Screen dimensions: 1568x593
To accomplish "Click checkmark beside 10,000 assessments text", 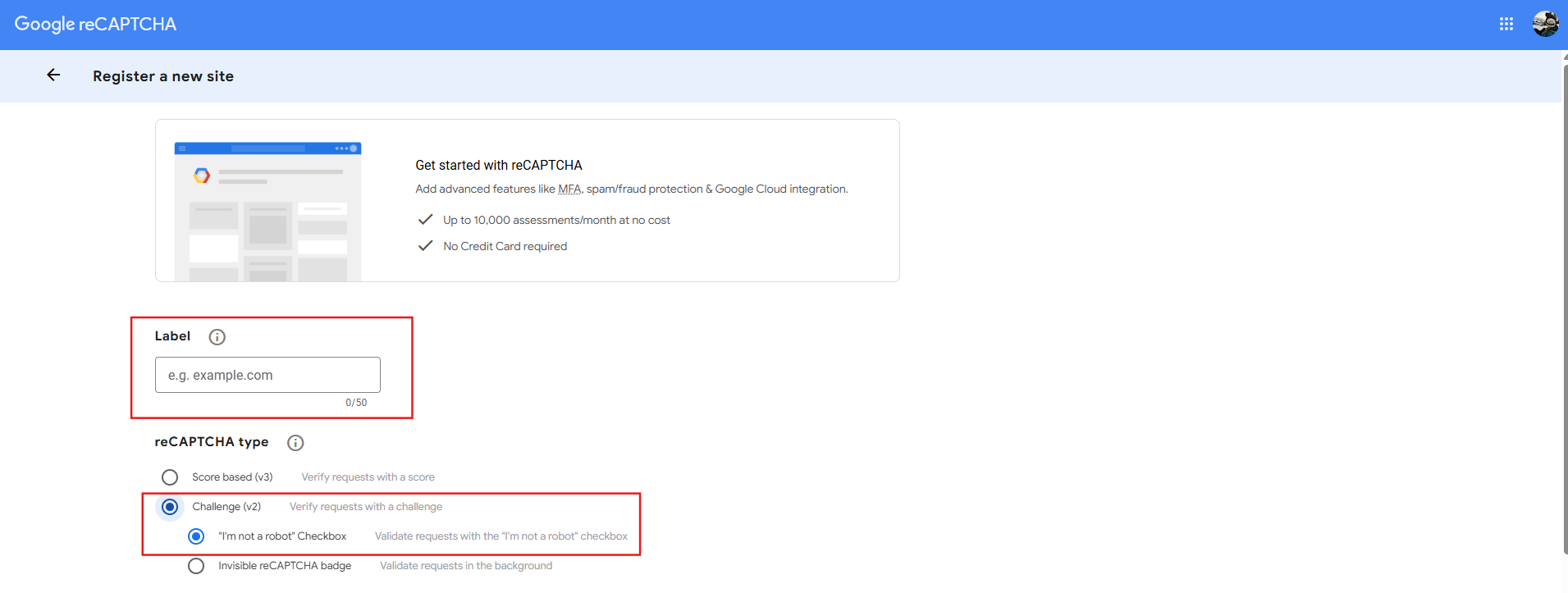I will pyautogui.click(x=425, y=220).
